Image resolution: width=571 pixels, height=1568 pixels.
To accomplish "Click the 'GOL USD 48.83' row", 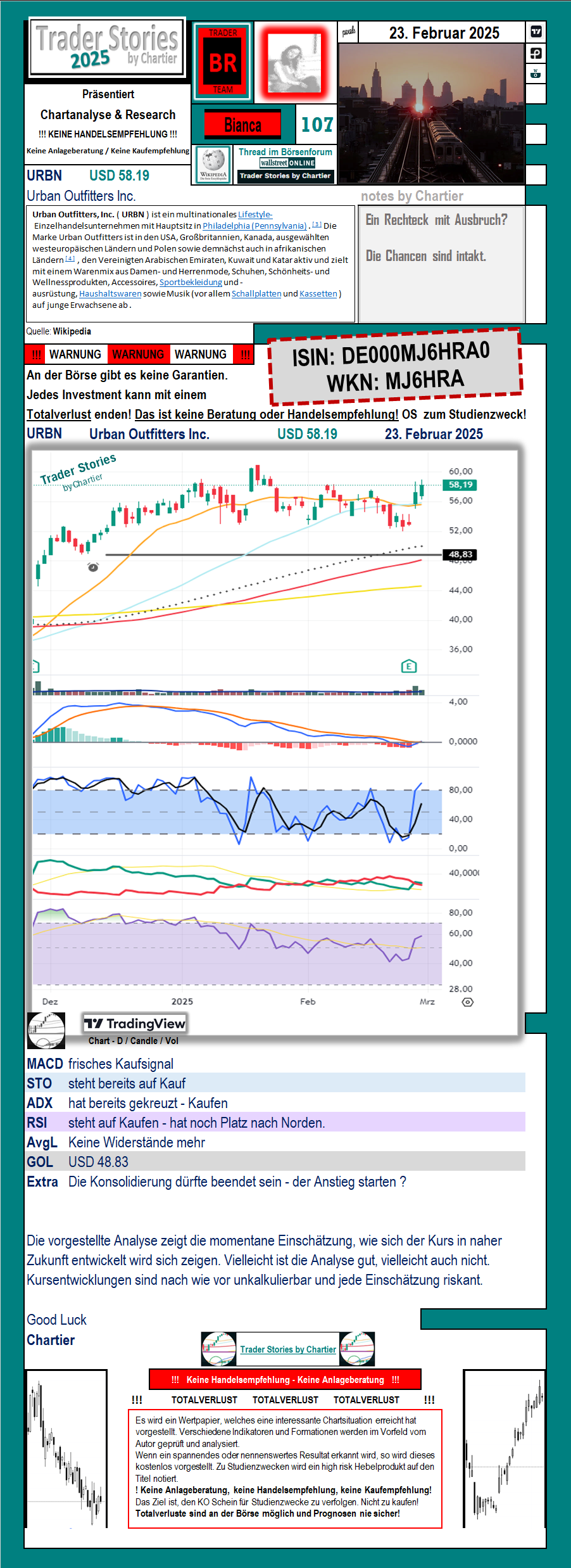I will tap(276, 1162).
